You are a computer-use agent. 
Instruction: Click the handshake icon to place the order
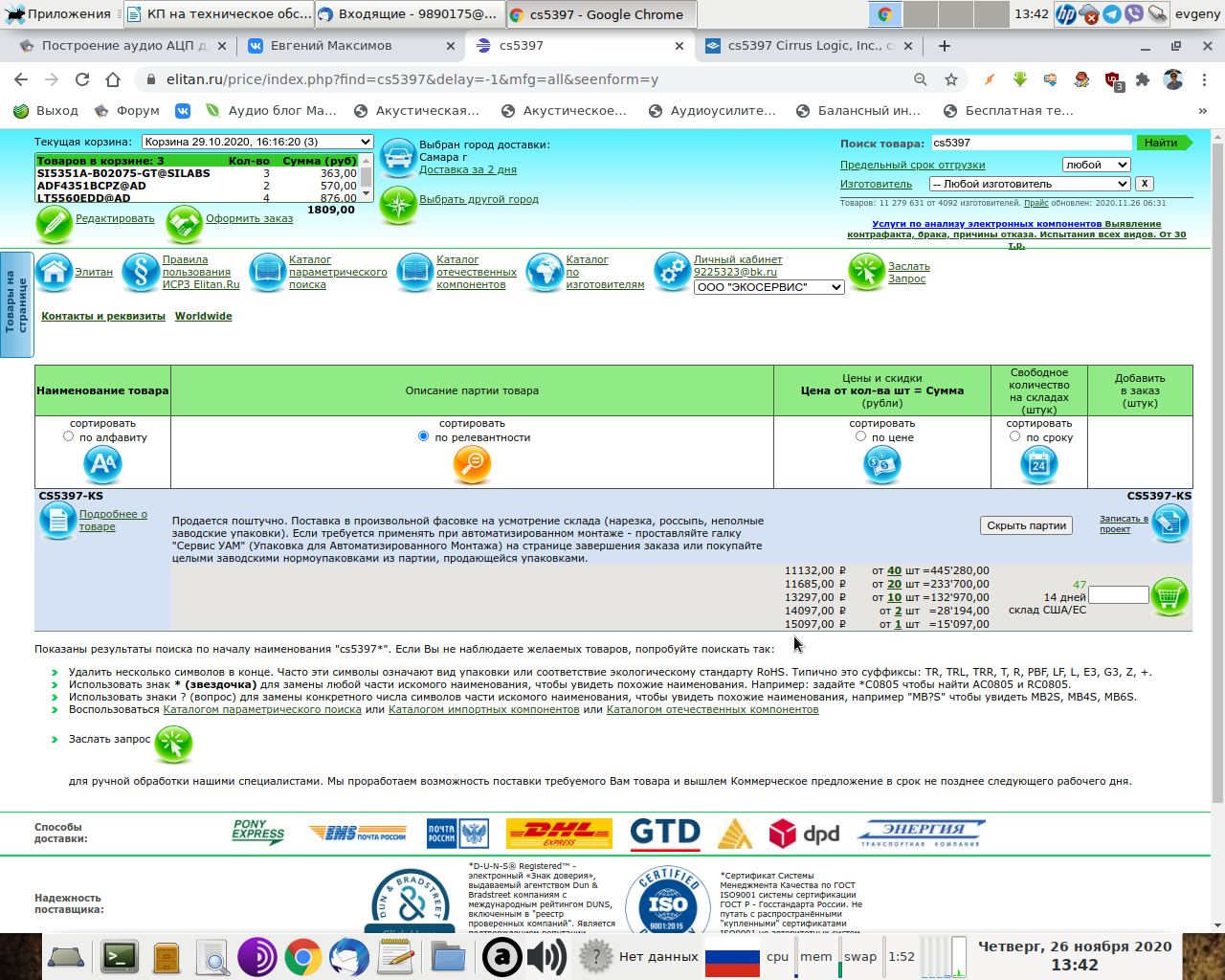click(x=184, y=224)
